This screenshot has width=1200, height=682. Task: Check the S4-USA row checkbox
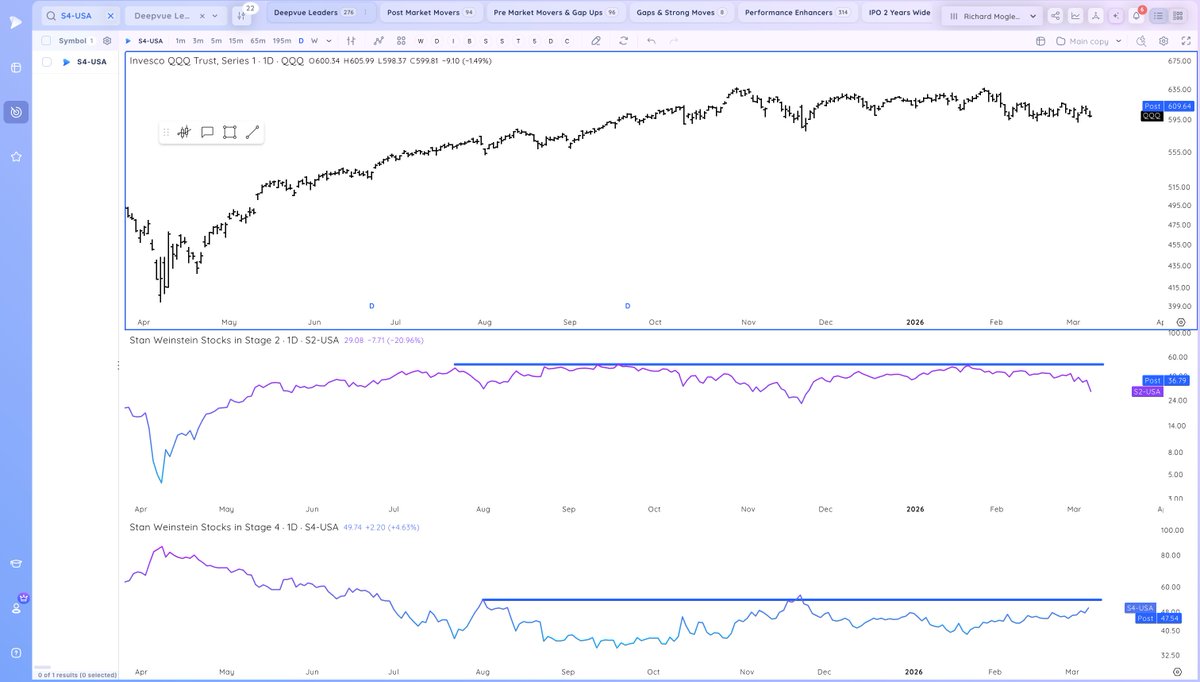[x=46, y=62]
